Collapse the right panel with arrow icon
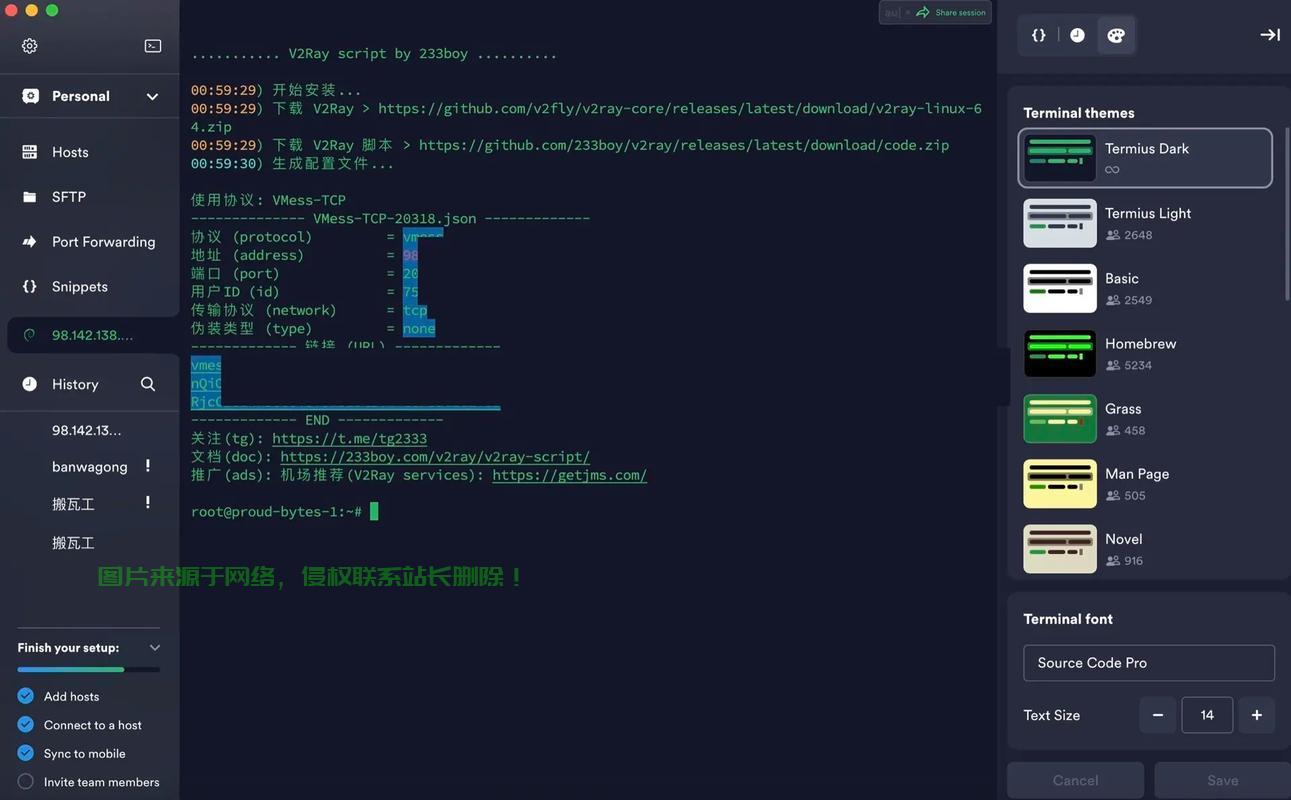 (1269, 35)
